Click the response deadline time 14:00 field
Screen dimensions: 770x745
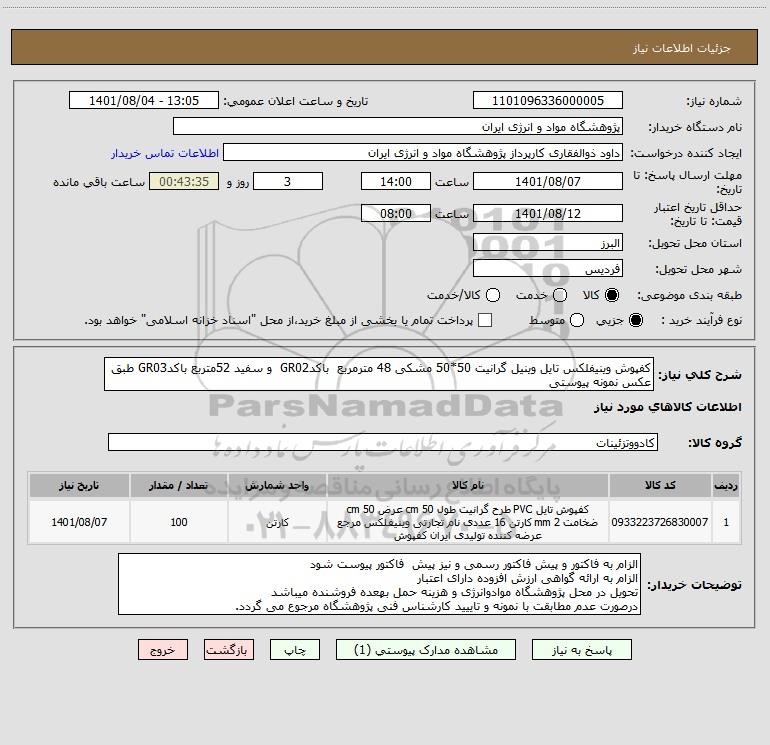396,181
